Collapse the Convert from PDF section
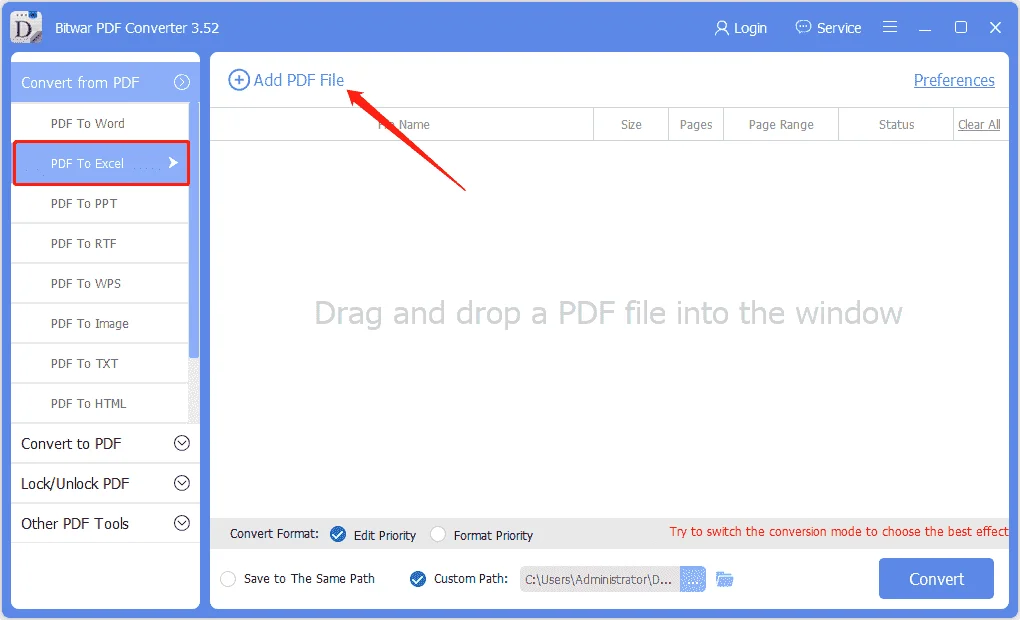This screenshot has width=1020, height=620. coord(181,83)
